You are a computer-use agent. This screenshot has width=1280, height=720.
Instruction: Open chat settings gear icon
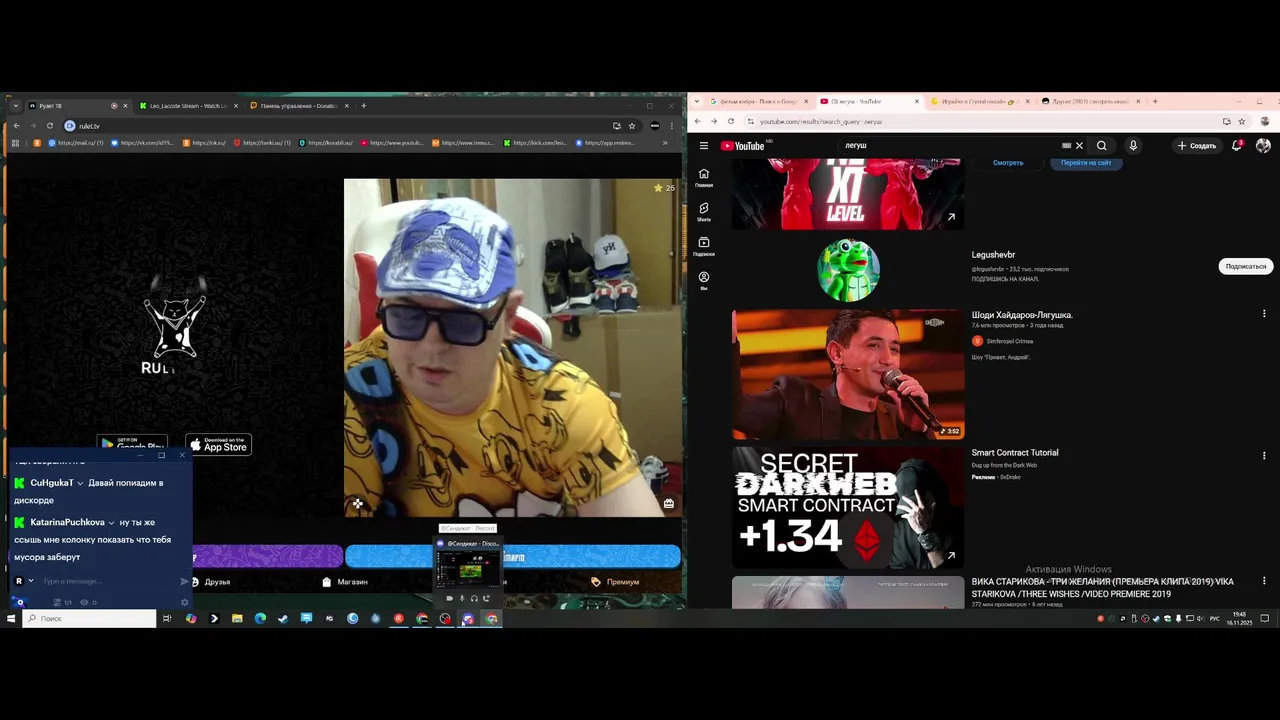click(x=184, y=602)
